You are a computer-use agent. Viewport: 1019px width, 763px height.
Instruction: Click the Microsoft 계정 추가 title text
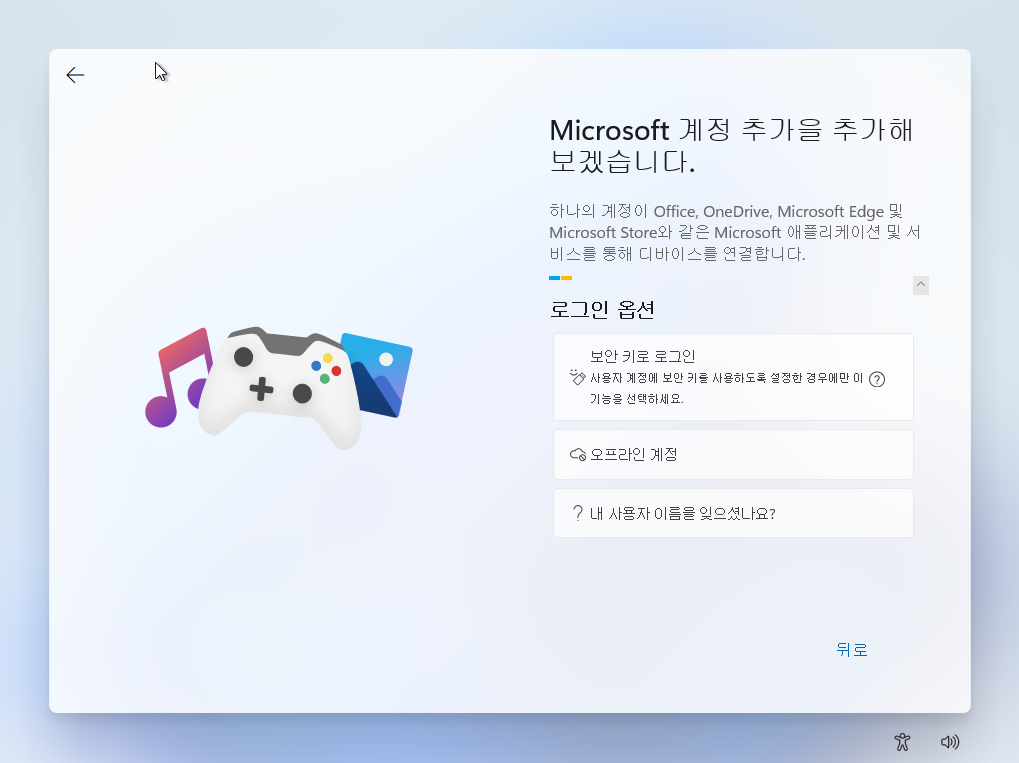(x=732, y=146)
